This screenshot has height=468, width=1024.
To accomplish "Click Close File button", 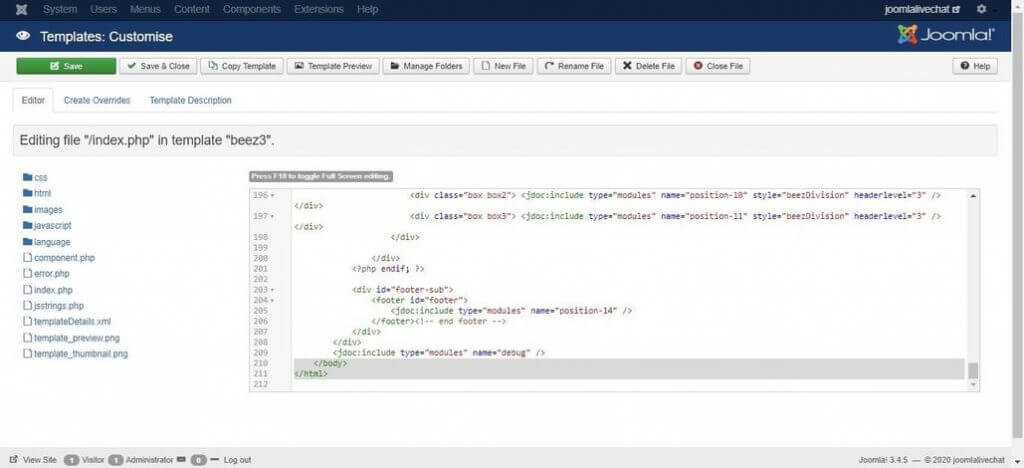I will pos(718,66).
